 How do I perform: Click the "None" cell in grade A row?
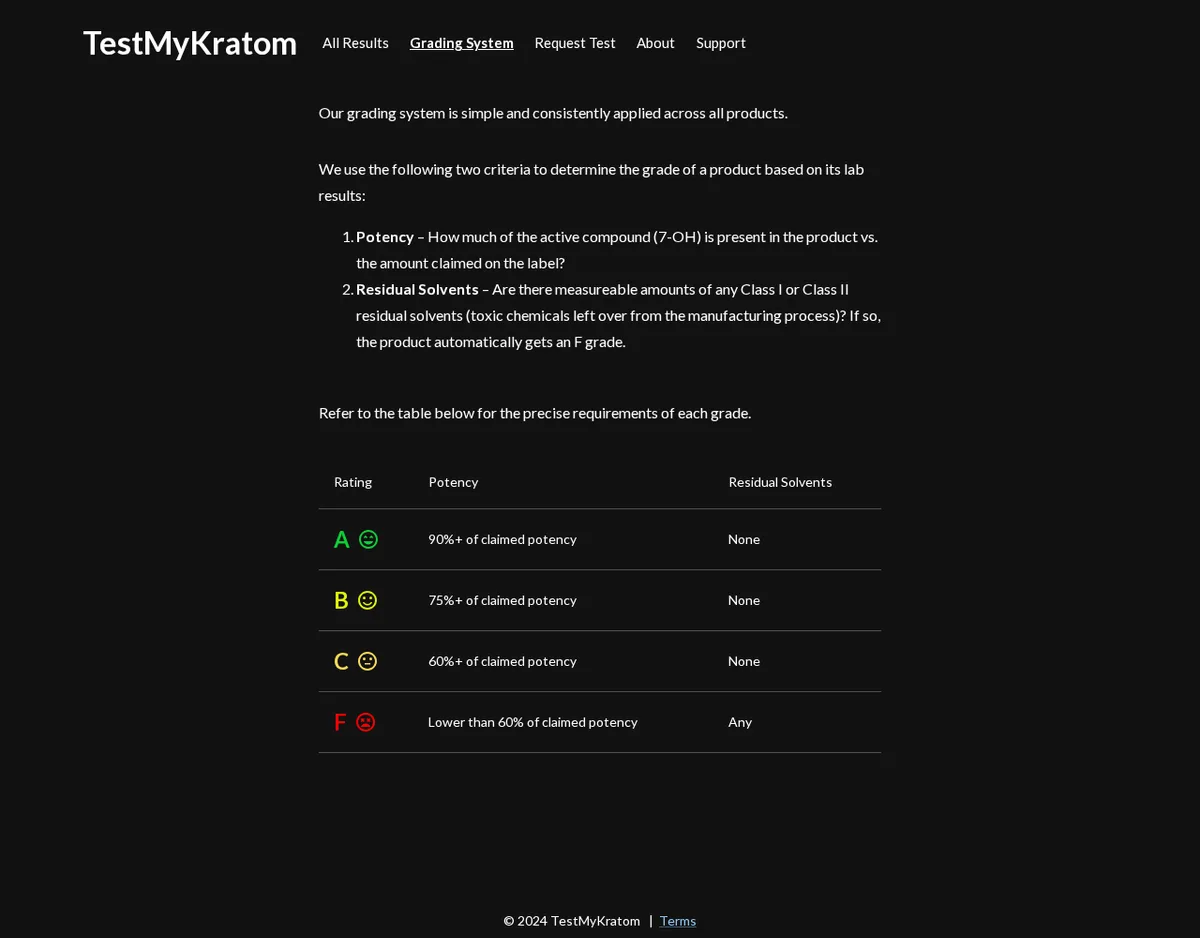(x=744, y=539)
